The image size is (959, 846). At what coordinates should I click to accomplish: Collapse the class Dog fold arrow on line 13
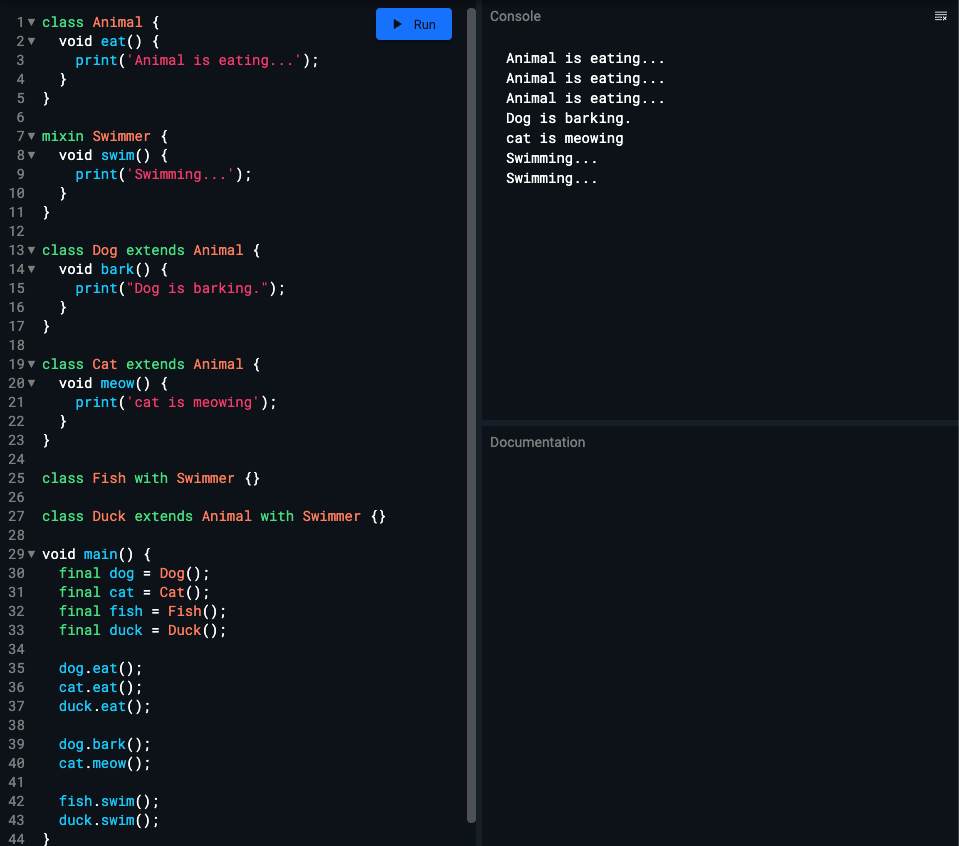(x=31, y=250)
